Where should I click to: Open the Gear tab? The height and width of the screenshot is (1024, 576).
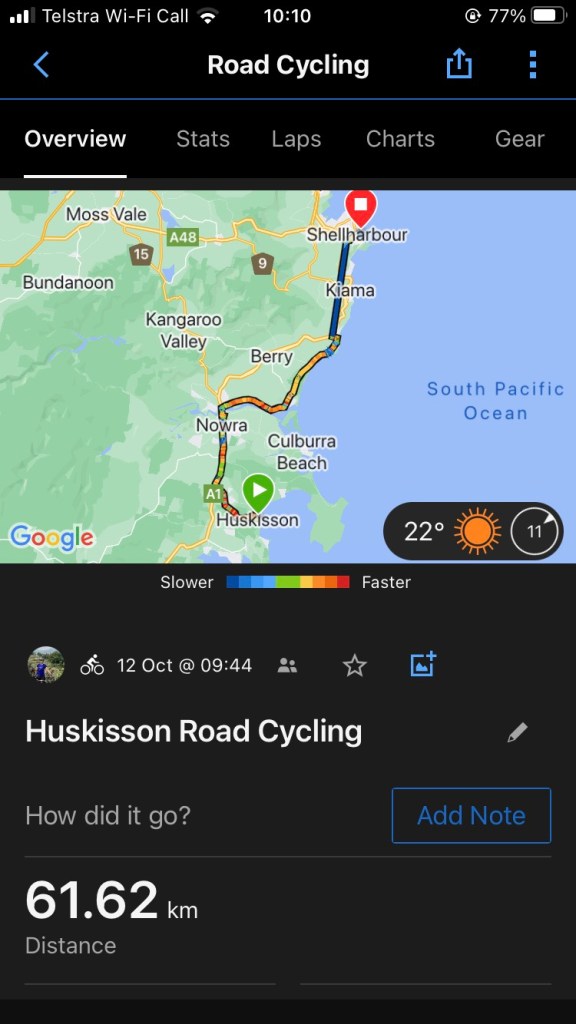point(520,139)
